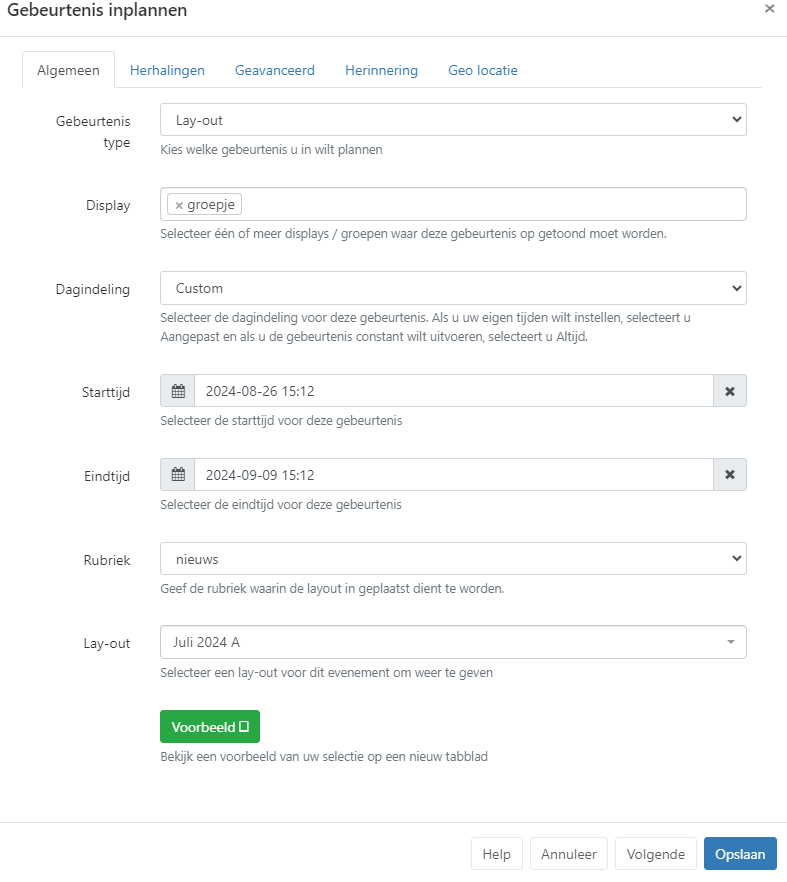Clear the Starttijd value with the X icon
The width and height of the screenshot is (787, 882).
[729, 391]
